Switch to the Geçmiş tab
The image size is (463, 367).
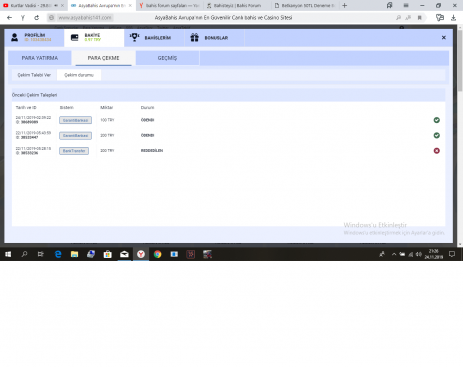pyautogui.click(x=167, y=58)
